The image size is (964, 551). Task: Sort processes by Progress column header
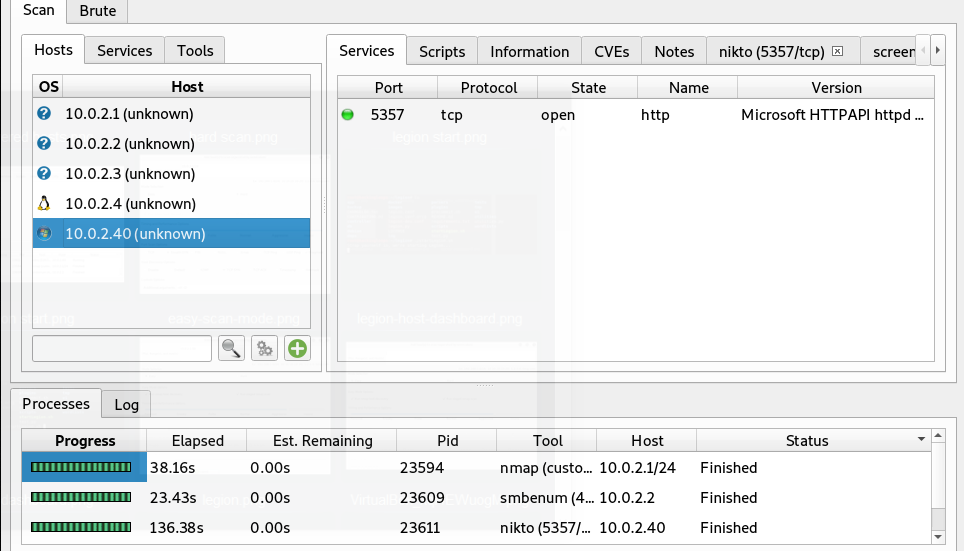pyautogui.click(x=85, y=440)
